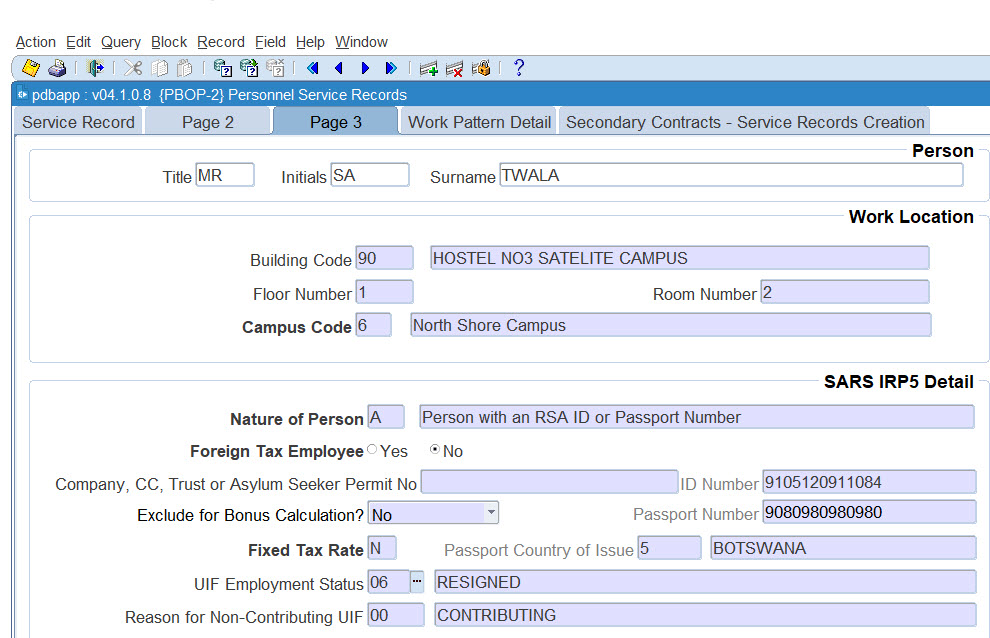Viewport: 990px width, 638px height.
Task: Click the Help question mark icon
Action: (518, 68)
